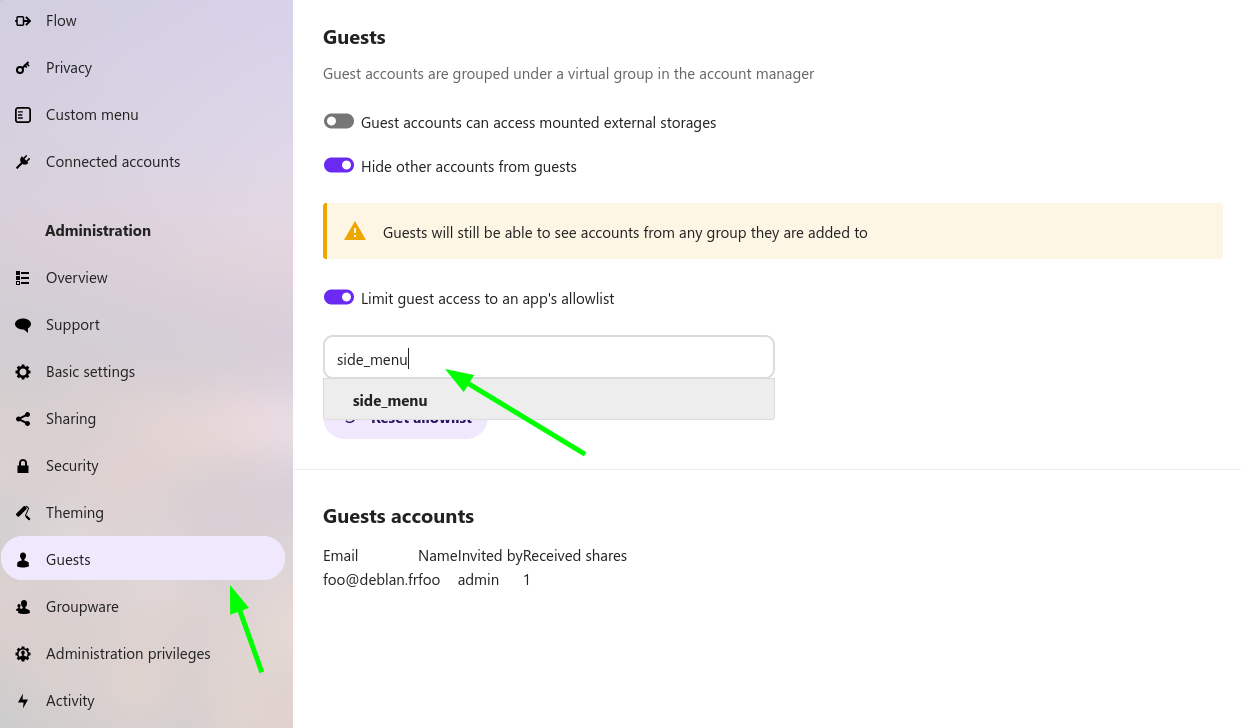The height and width of the screenshot is (728, 1241).
Task: Toggle Hide other accounts from guests
Action: (x=339, y=166)
